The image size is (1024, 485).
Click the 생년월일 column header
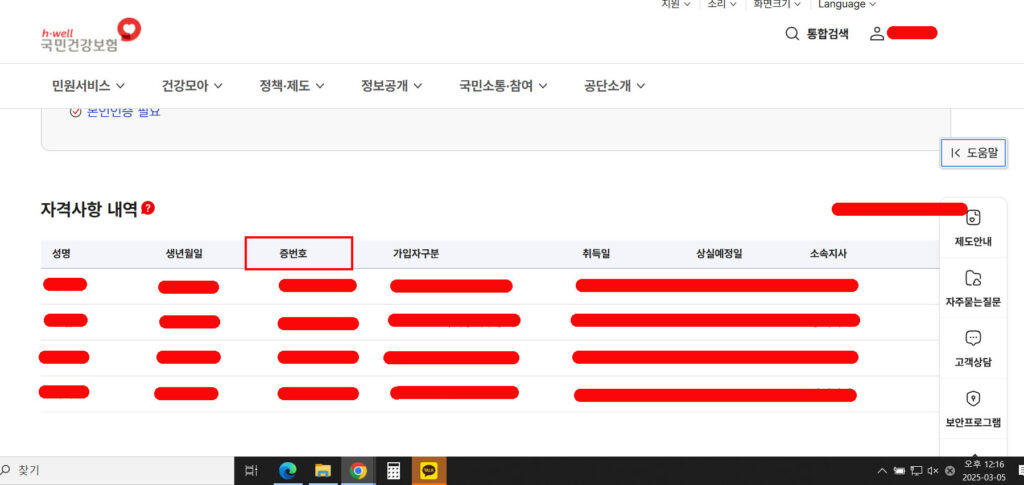[184, 254]
